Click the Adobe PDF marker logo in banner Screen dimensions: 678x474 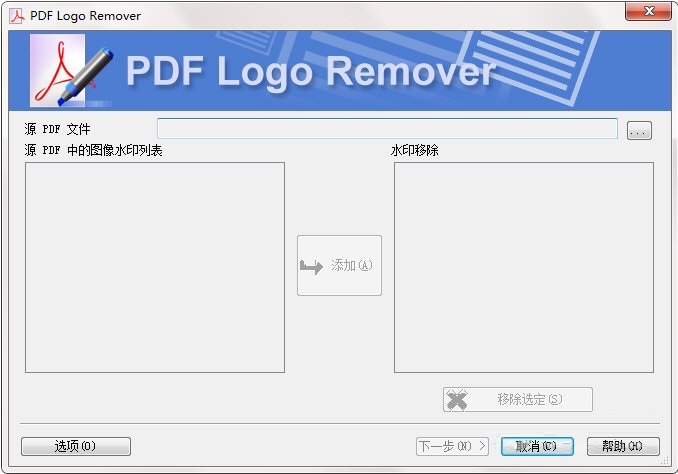(71, 70)
